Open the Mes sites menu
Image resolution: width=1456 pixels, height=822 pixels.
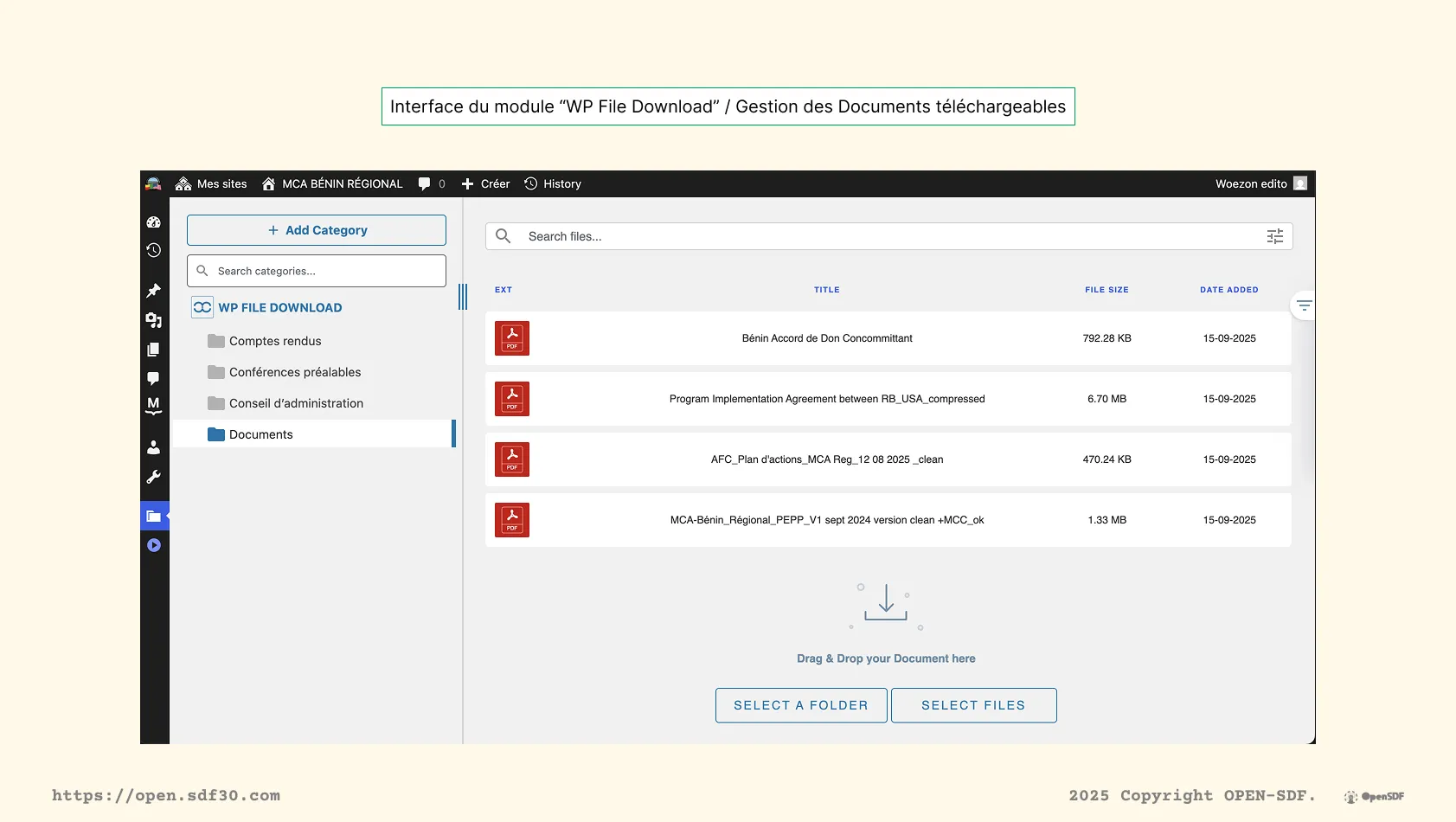pos(212,183)
